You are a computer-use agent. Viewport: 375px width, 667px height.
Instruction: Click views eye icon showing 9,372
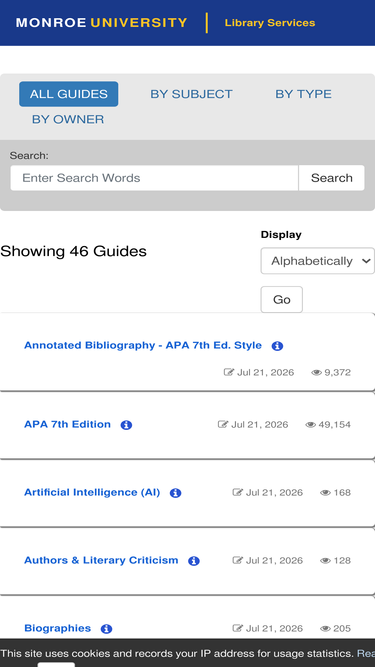coord(316,373)
